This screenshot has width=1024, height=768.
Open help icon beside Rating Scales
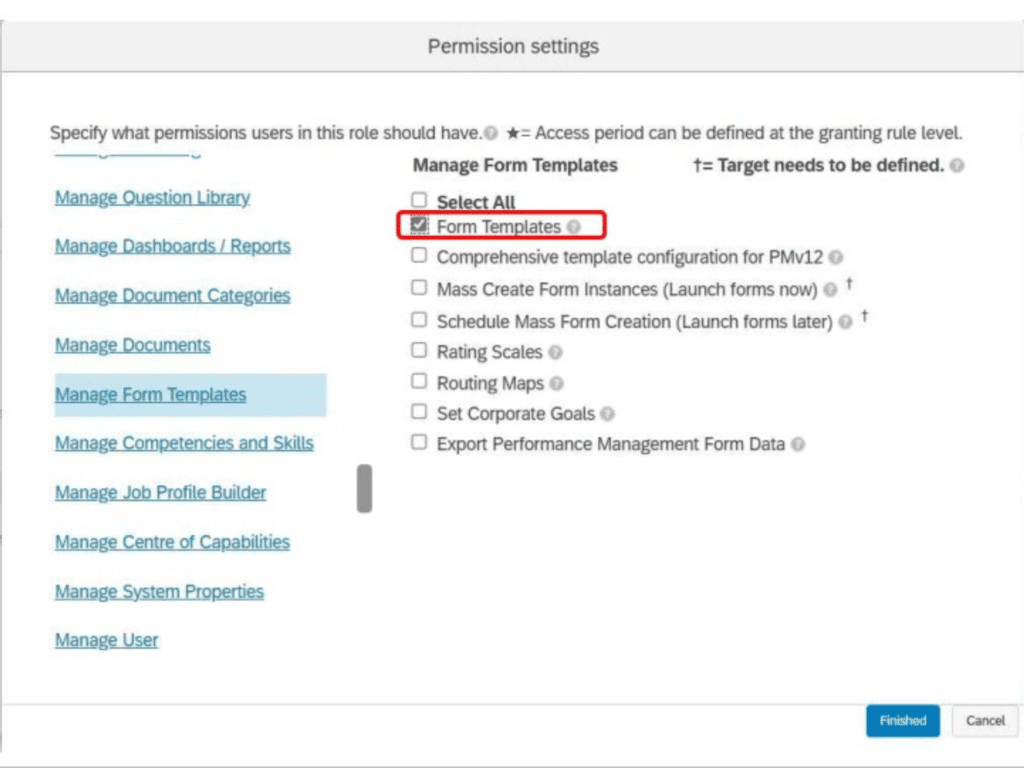click(x=555, y=353)
